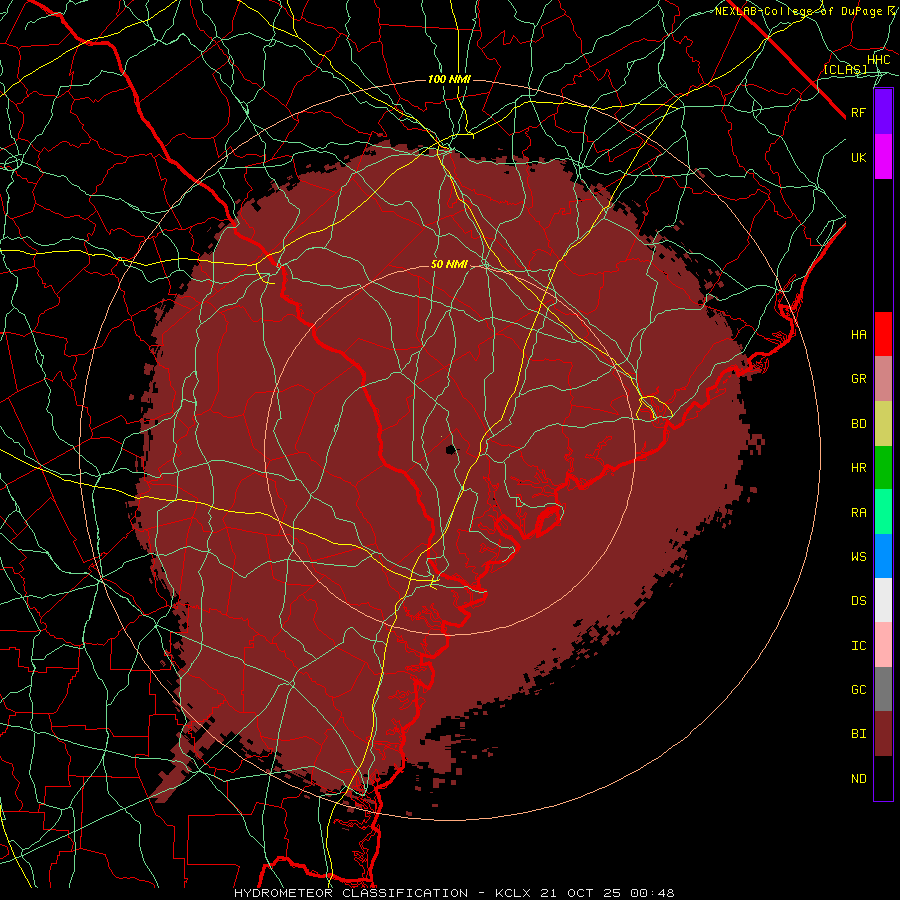Click the Hydrometeor Classification title text
Image resolution: width=900 pixels, height=900 pixels.
tap(351, 893)
